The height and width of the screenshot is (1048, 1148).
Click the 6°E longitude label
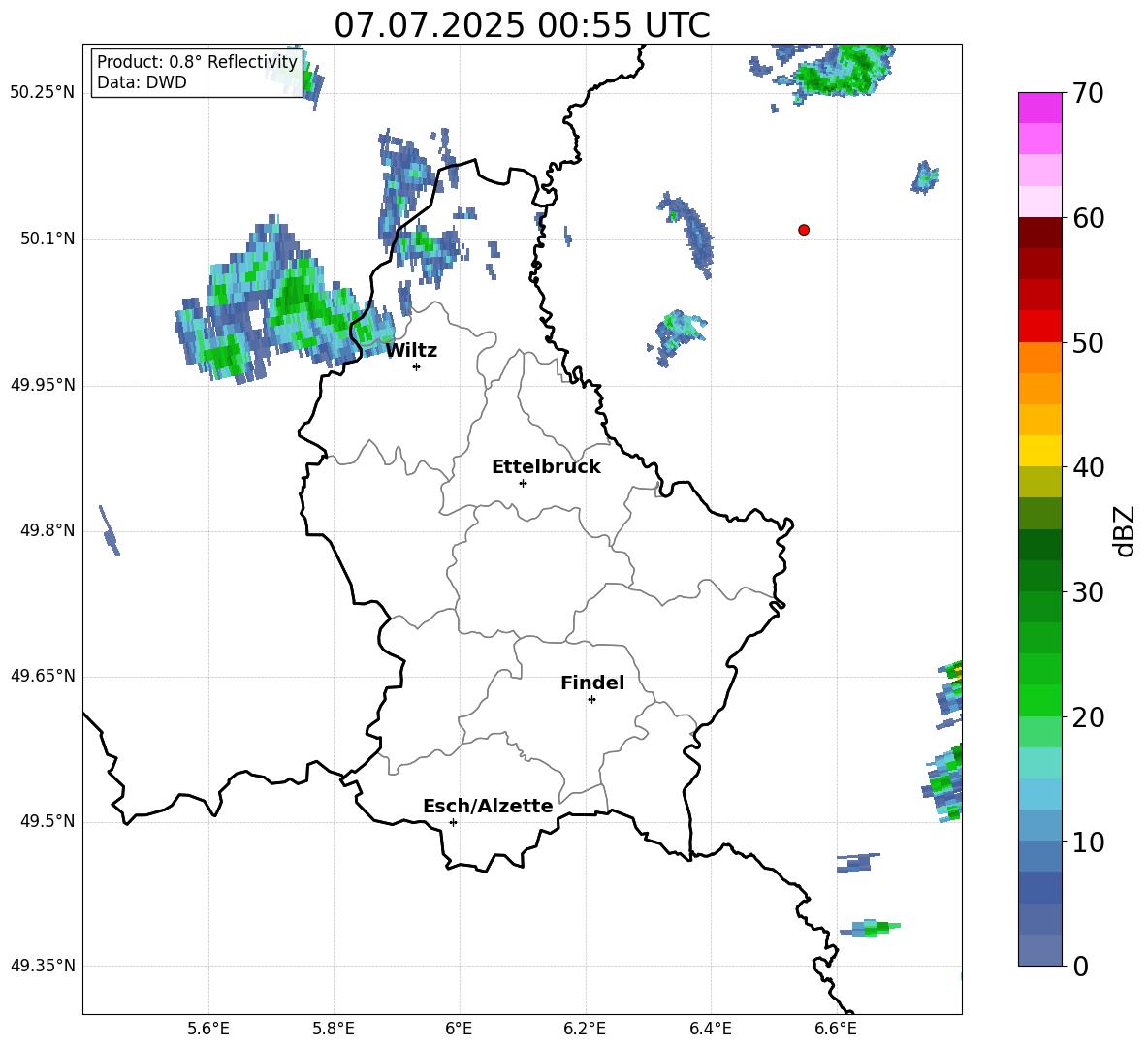(x=459, y=1029)
